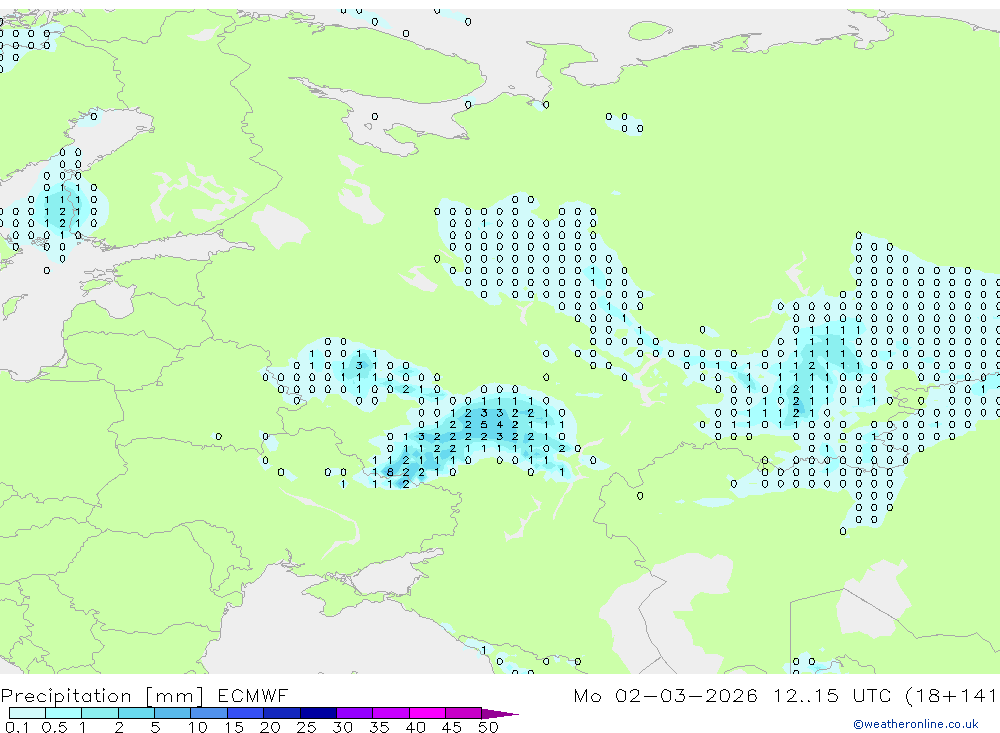Select the 0.1–0.5 mm legend color swatch

pos(27,713)
